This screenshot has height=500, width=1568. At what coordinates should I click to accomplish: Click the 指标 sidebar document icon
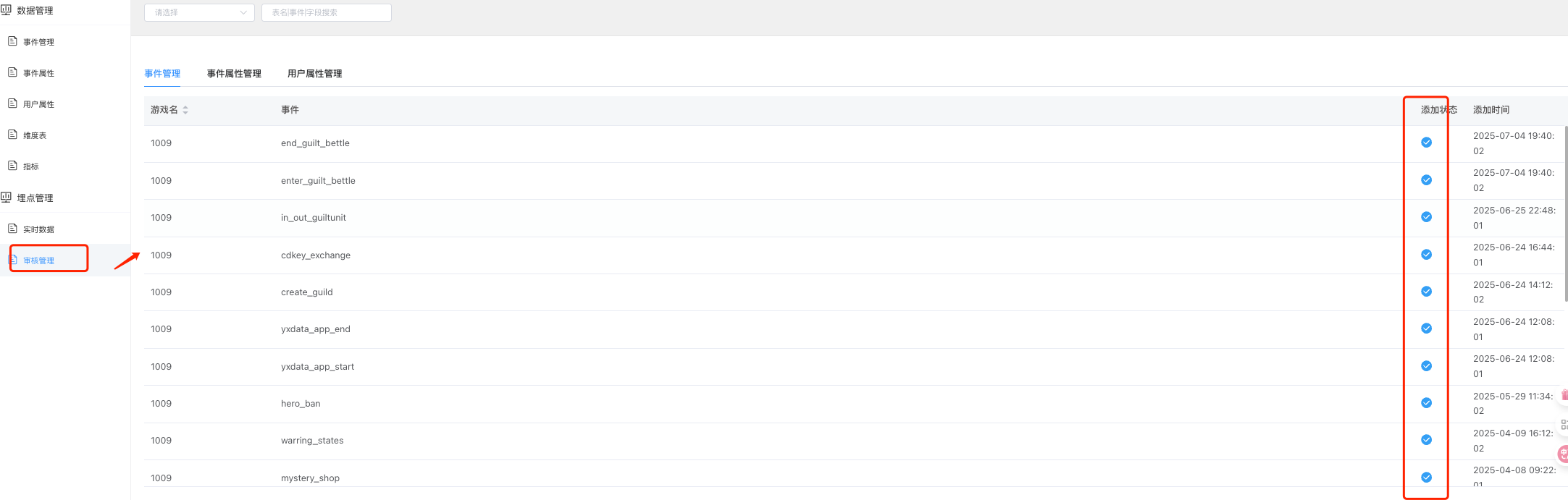pos(12,166)
